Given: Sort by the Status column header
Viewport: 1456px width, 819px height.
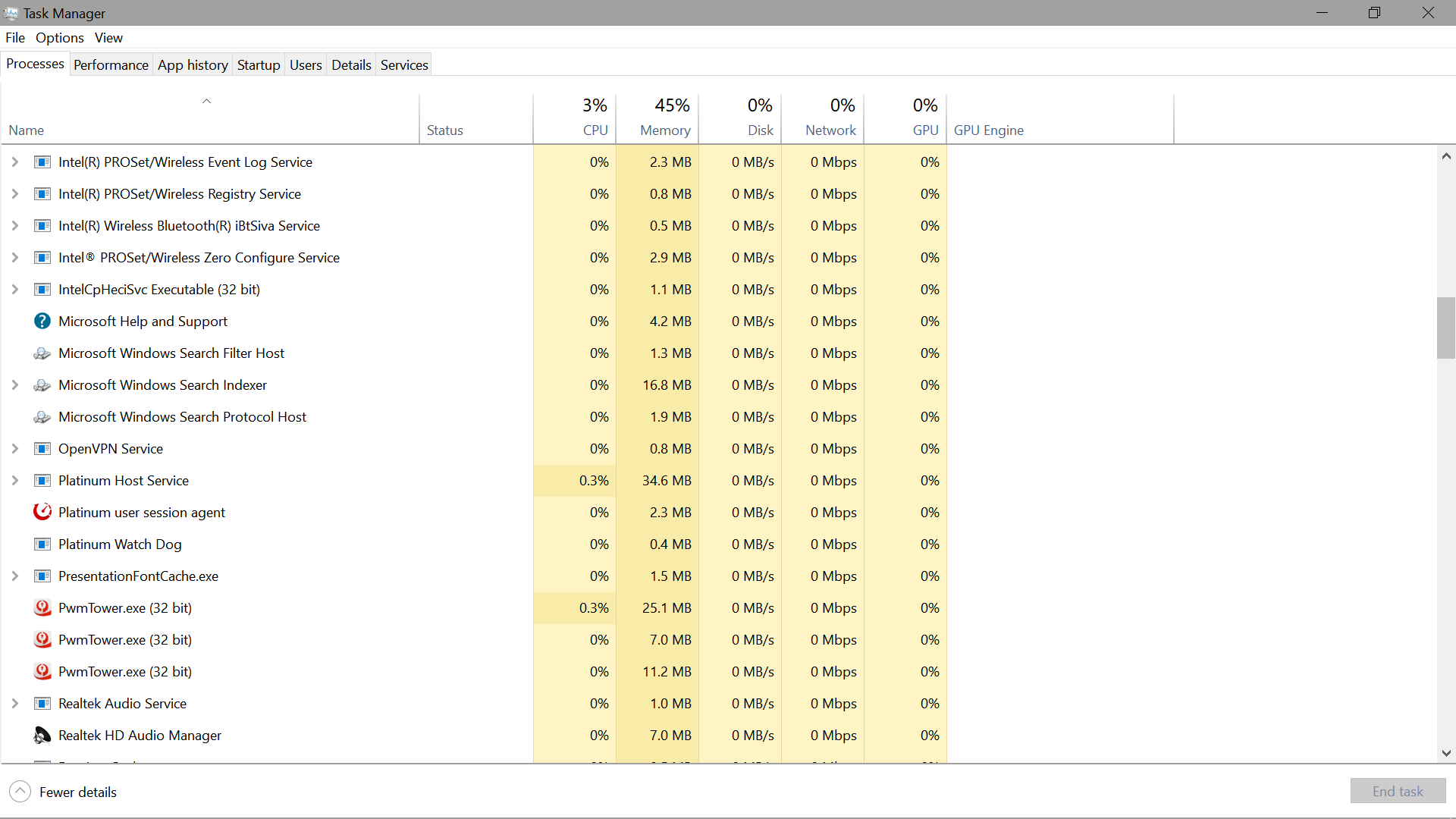Looking at the screenshot, I should [476, 119].
